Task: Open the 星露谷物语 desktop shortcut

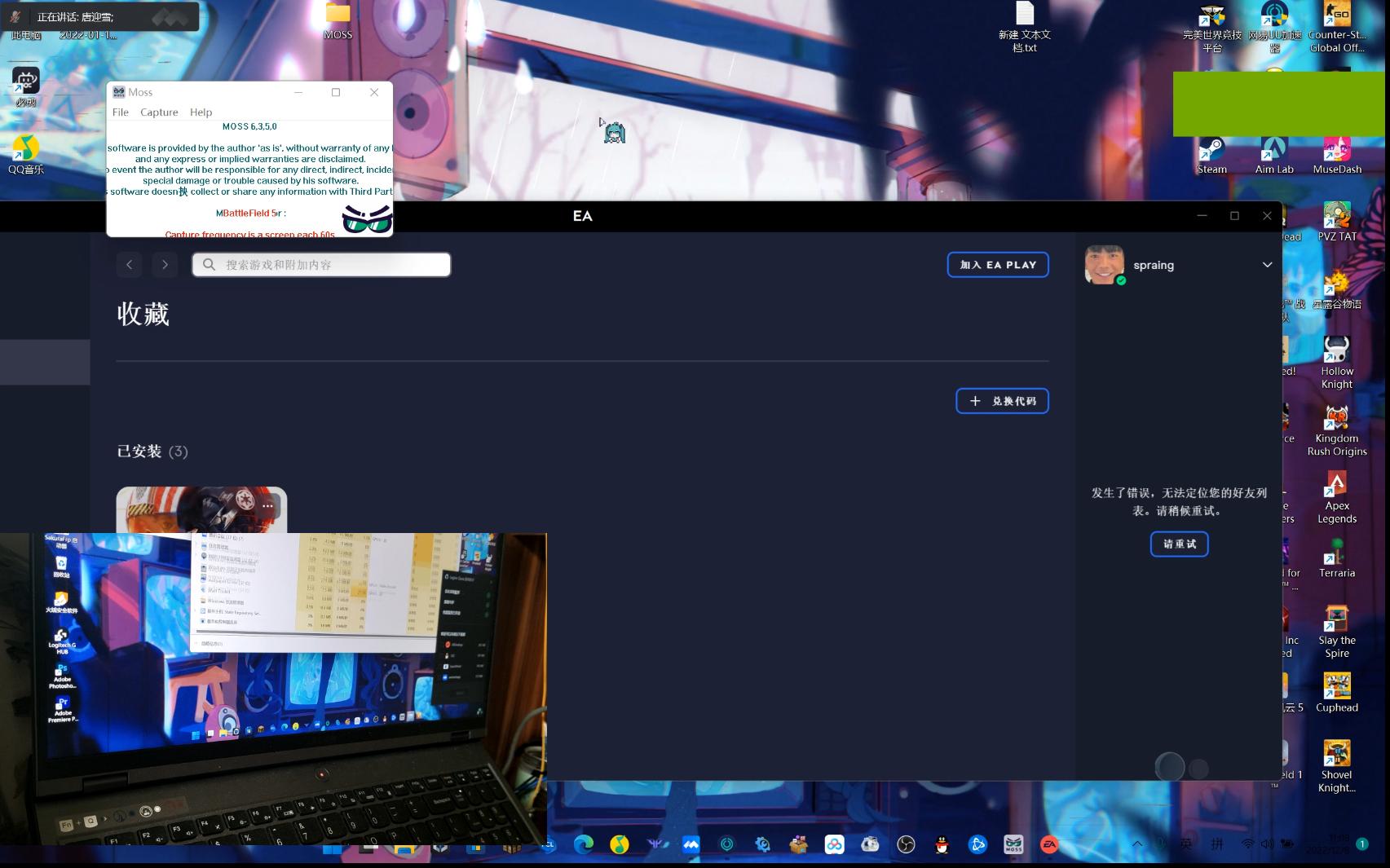Action: point(1337,289)
